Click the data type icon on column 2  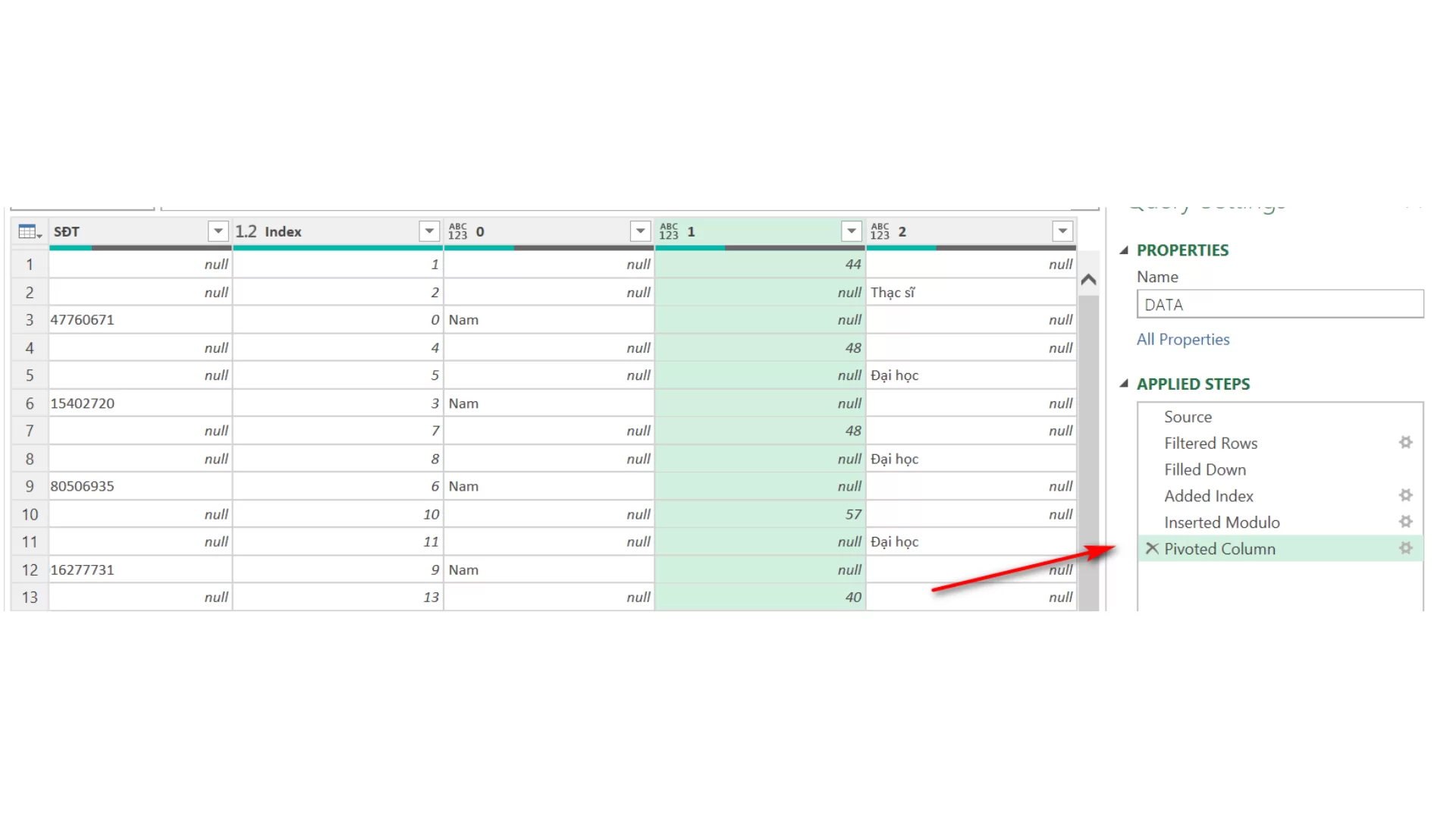881,231
